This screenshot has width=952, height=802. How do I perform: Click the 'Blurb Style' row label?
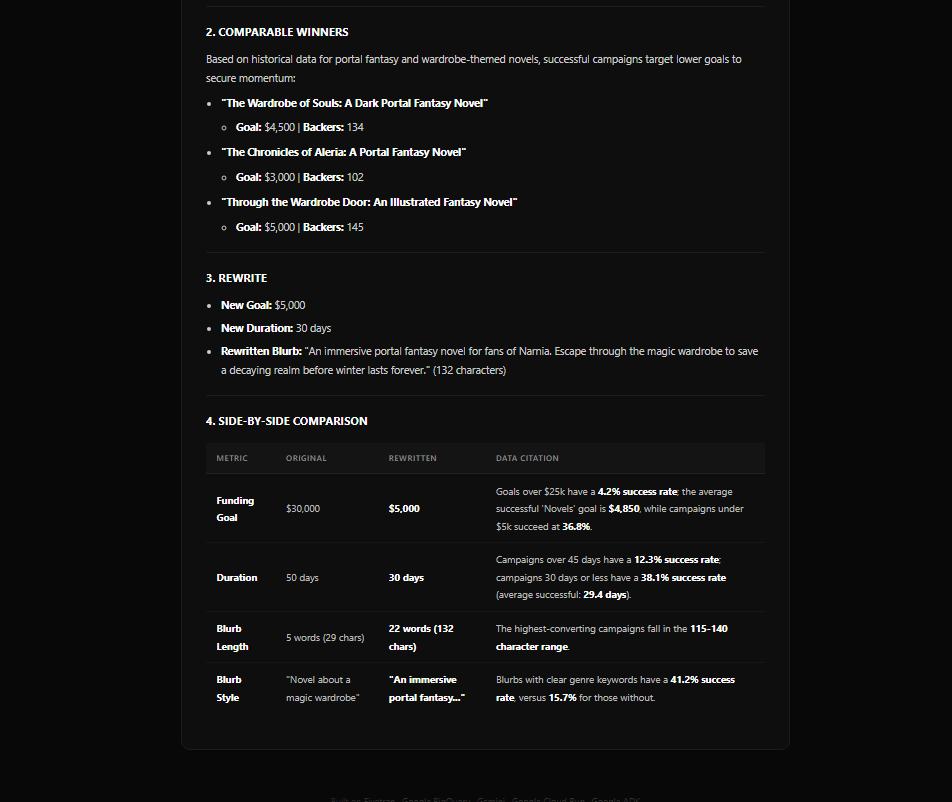pyautogui.click(x=229, y=688)
